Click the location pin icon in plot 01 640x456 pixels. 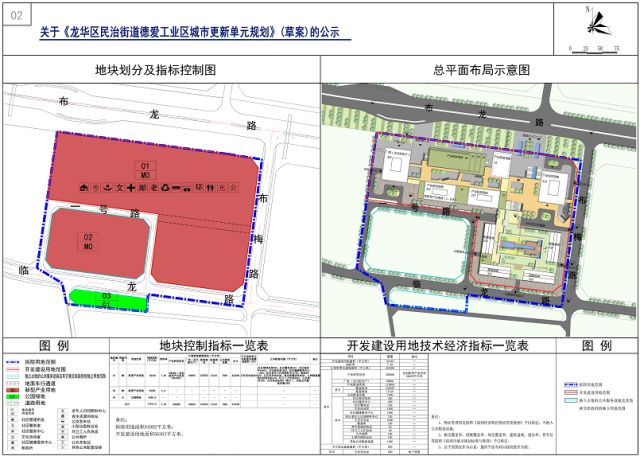(x=96, y=188)
